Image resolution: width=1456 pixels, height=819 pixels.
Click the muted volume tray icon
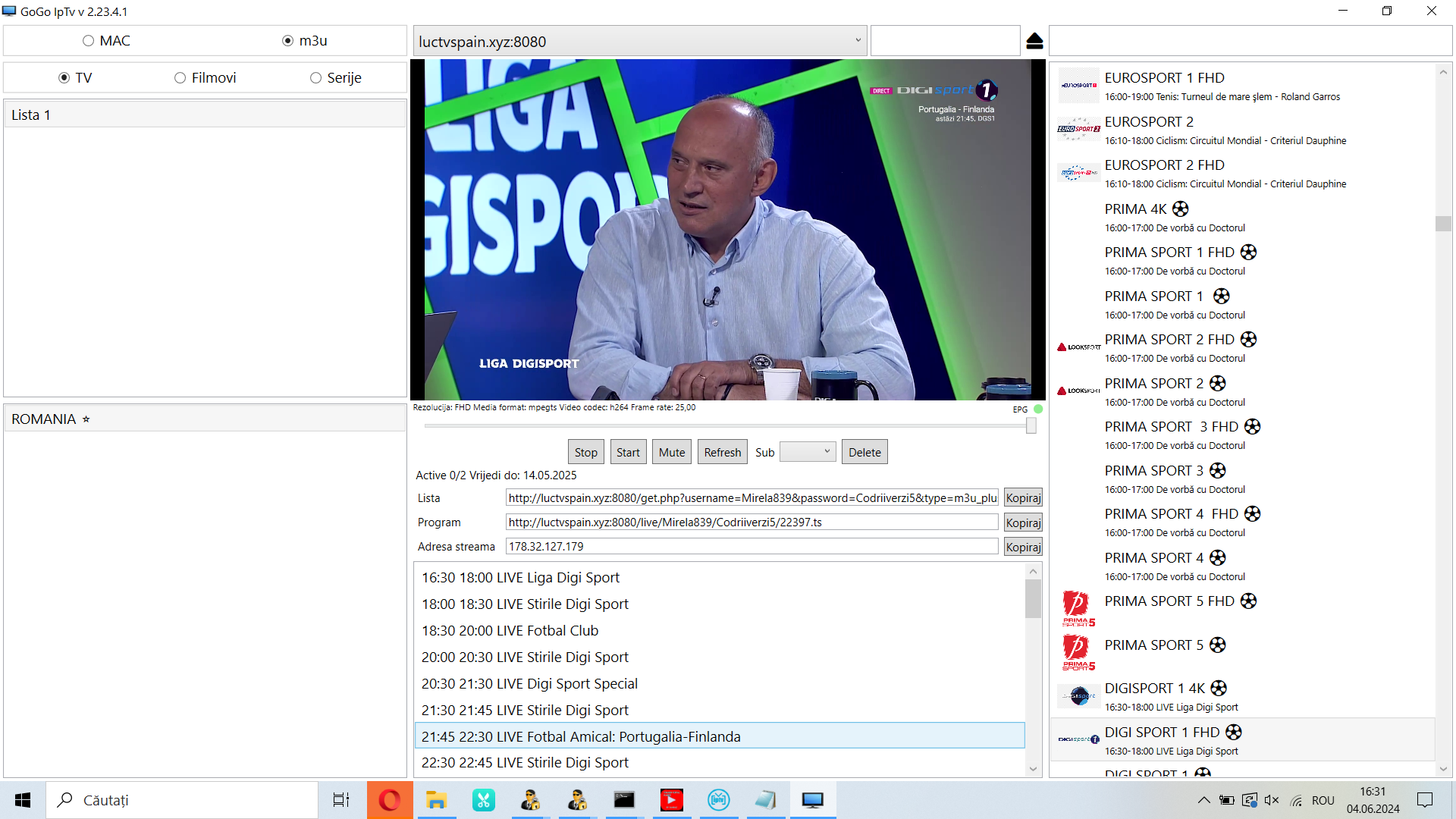(1272, 800)
